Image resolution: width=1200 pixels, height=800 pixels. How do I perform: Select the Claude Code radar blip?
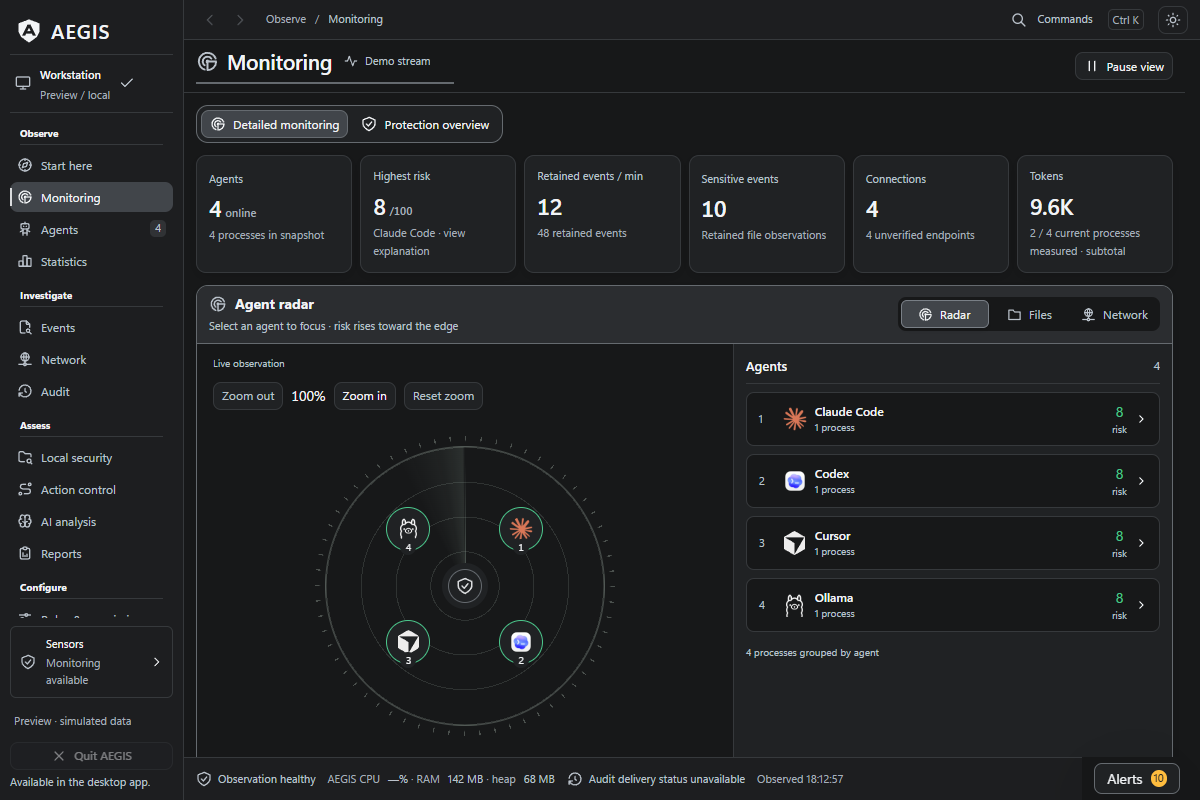[x=521, y=529]
